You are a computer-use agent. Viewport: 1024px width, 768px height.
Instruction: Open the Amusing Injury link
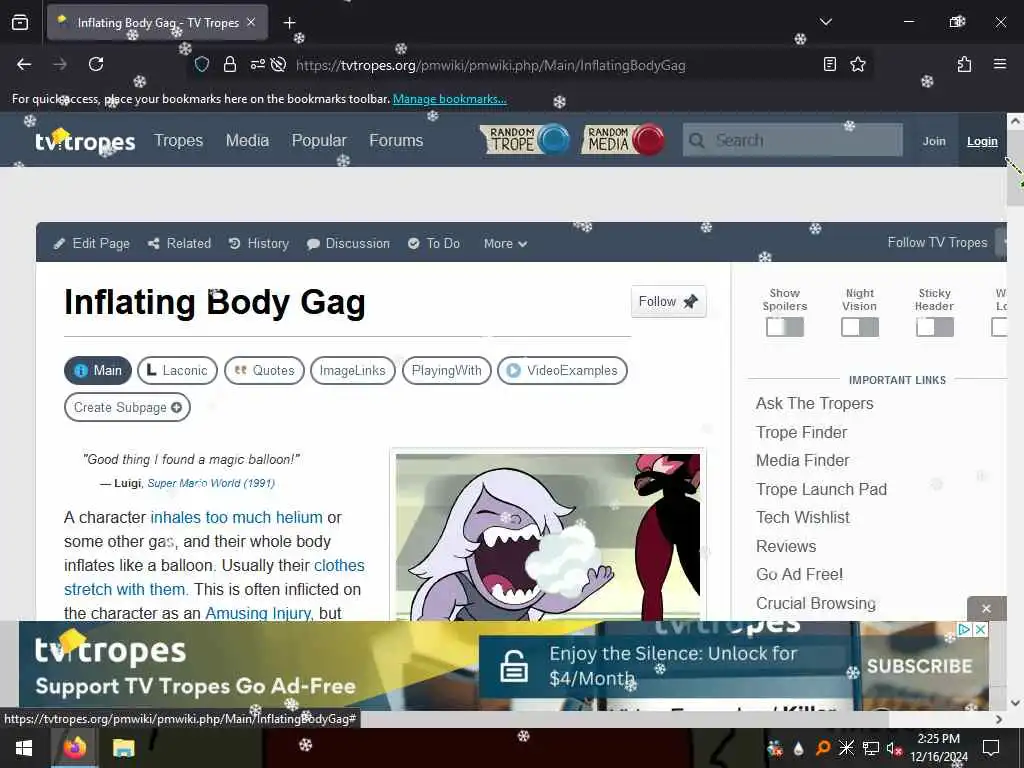(258, 613)
